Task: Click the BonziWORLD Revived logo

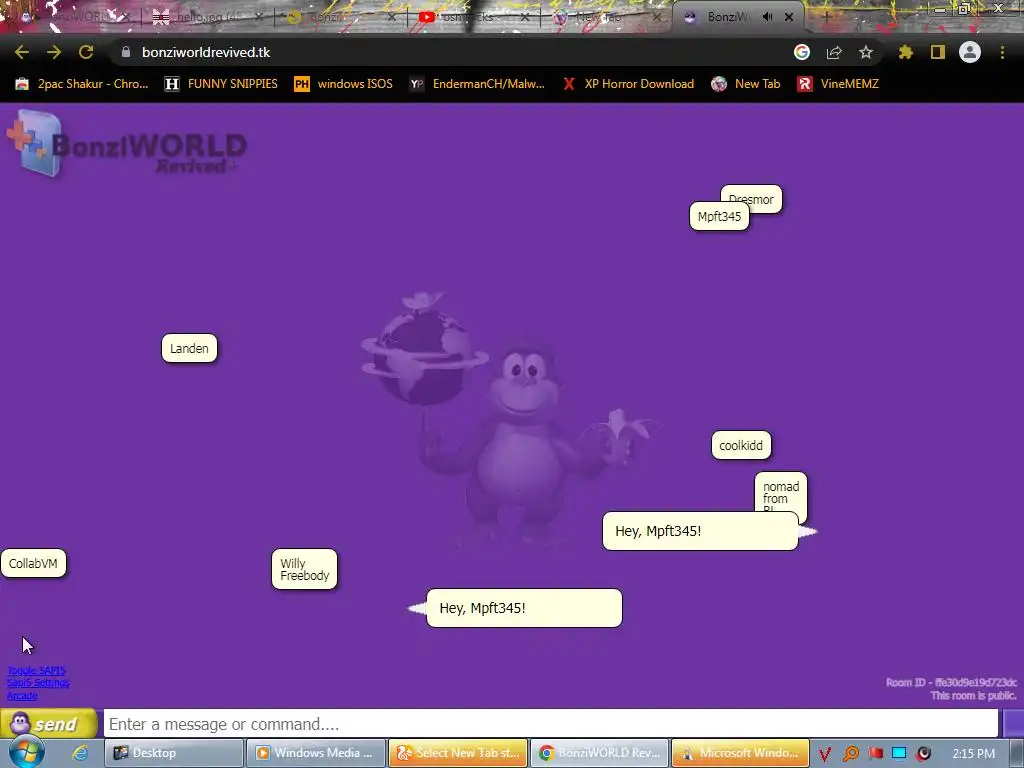Action: (x=127, y=144)
